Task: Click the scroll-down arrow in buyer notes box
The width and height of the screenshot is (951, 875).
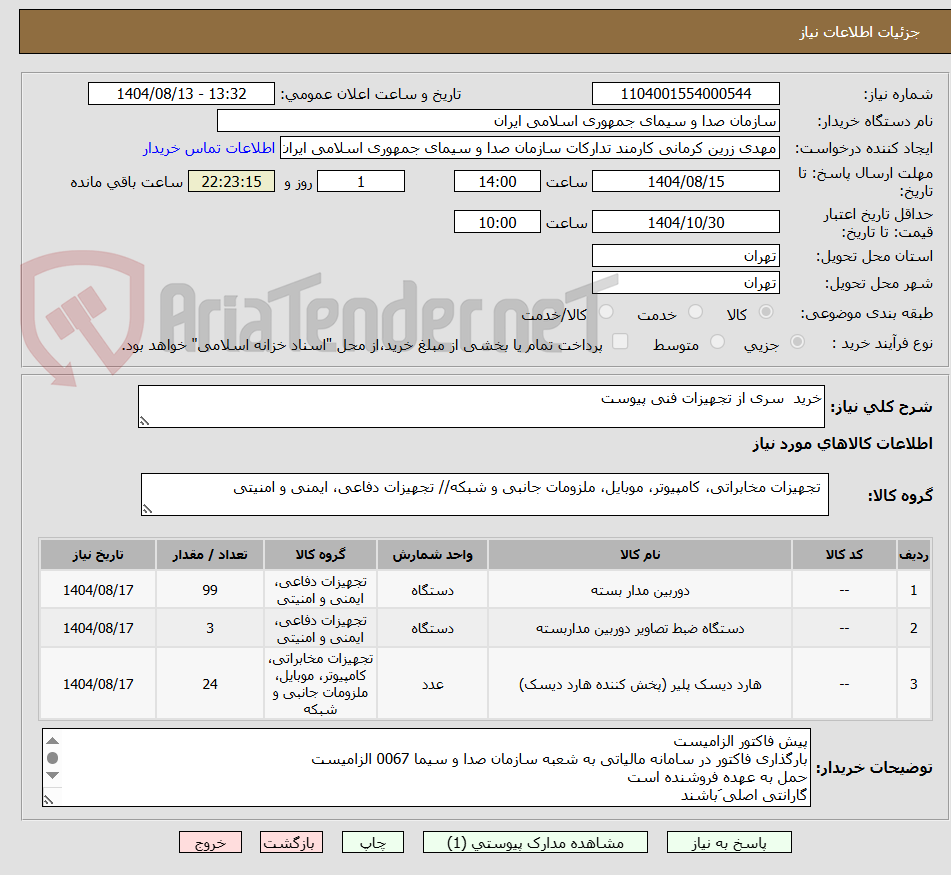Action: [x=52, y=776]
